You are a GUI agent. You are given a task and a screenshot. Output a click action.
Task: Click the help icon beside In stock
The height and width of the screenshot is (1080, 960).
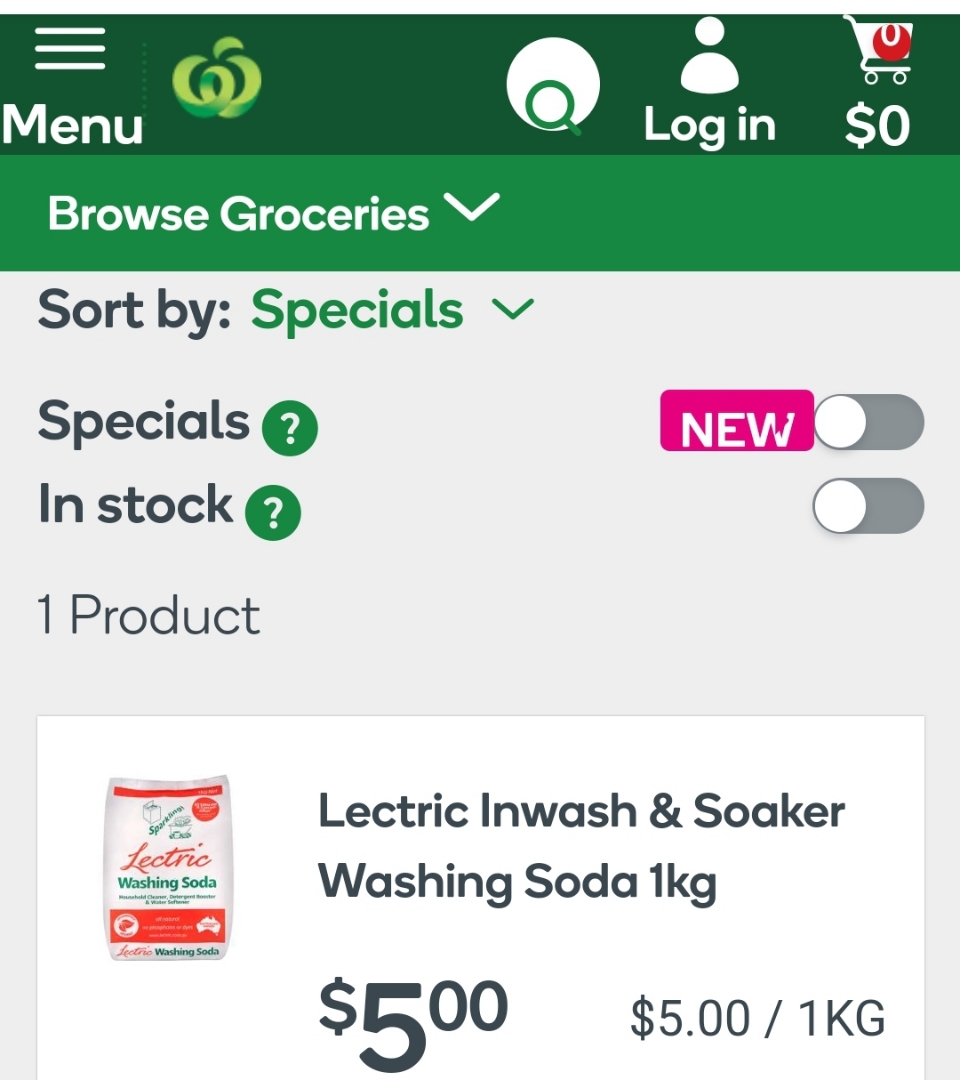(x=273, y=512)
